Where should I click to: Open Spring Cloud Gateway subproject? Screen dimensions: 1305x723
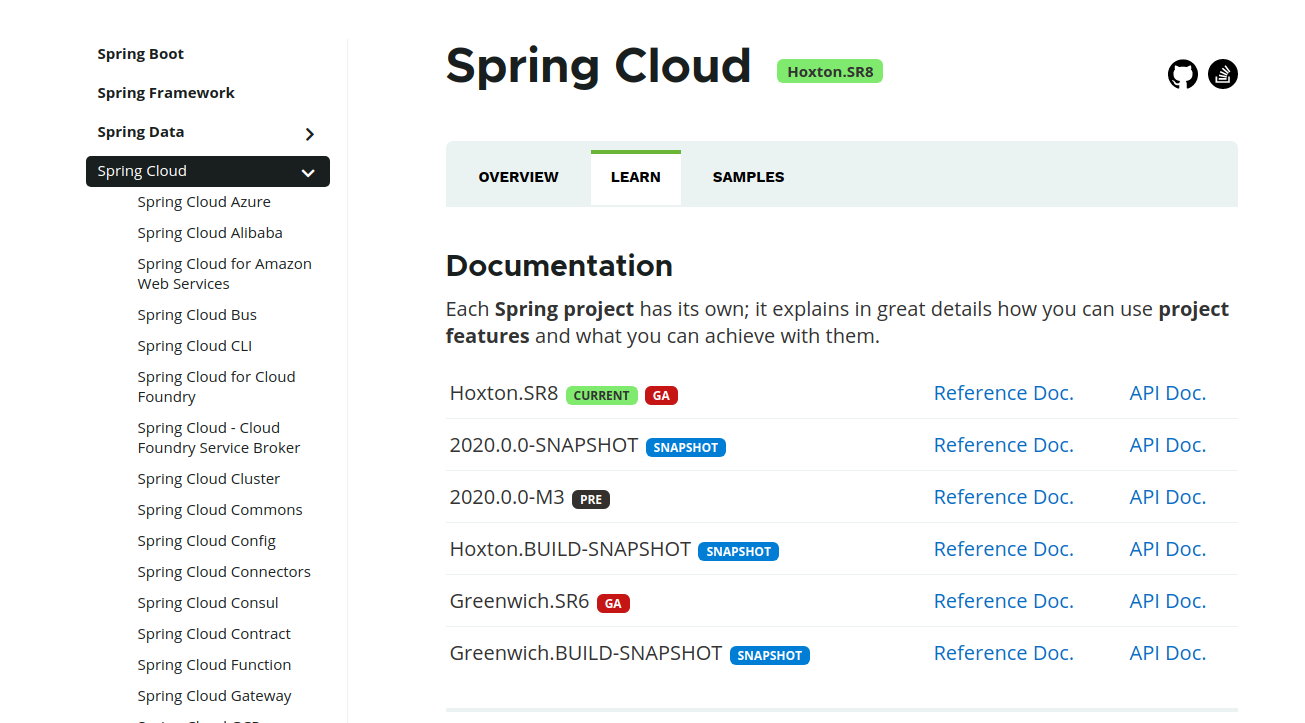[214, 696]
